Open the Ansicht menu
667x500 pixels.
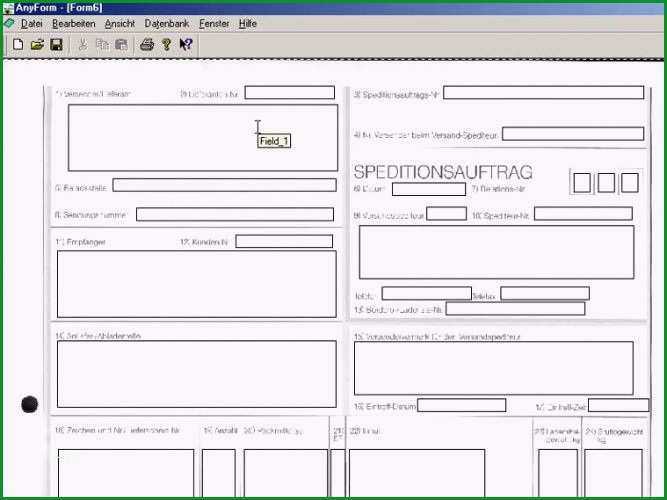pos(120,24)
